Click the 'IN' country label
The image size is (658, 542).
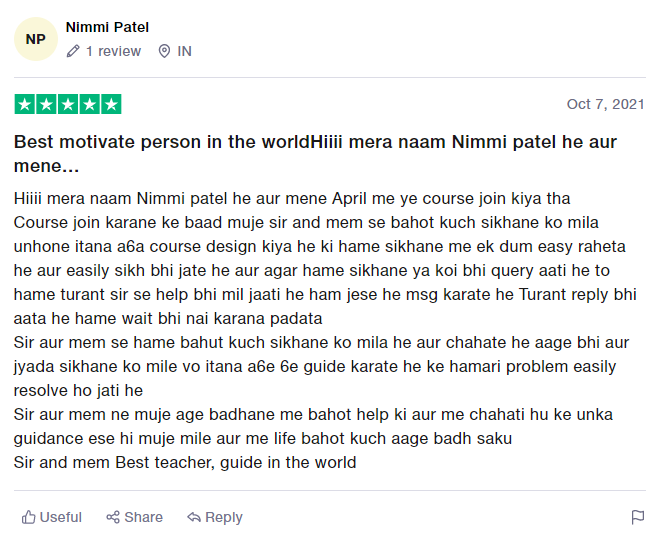(x=185, y=51)
